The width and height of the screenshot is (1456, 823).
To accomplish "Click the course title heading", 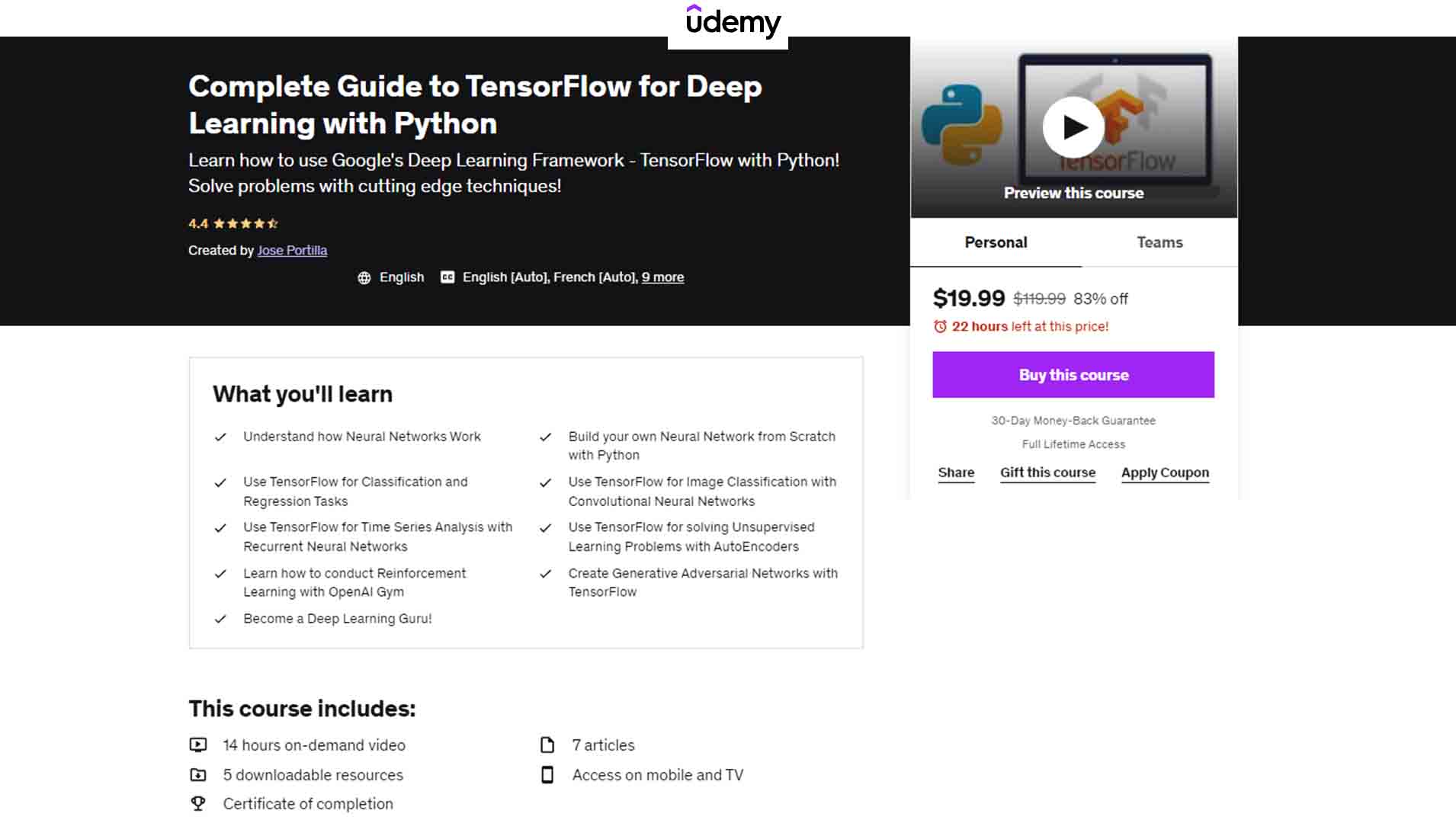I will (475, 104).
